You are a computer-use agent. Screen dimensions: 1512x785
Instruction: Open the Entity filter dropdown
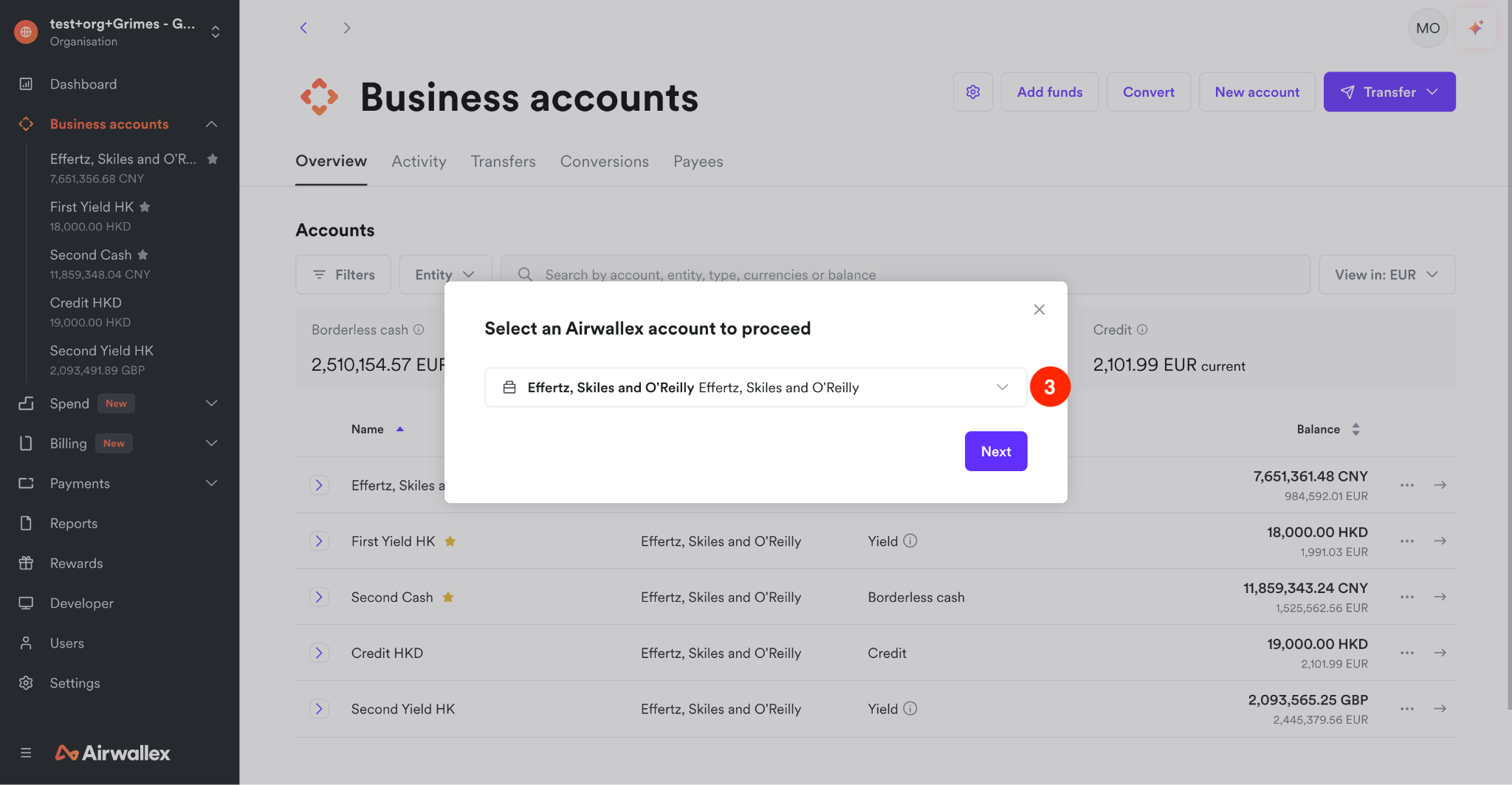pyautogui.click(x=445, y=275)
